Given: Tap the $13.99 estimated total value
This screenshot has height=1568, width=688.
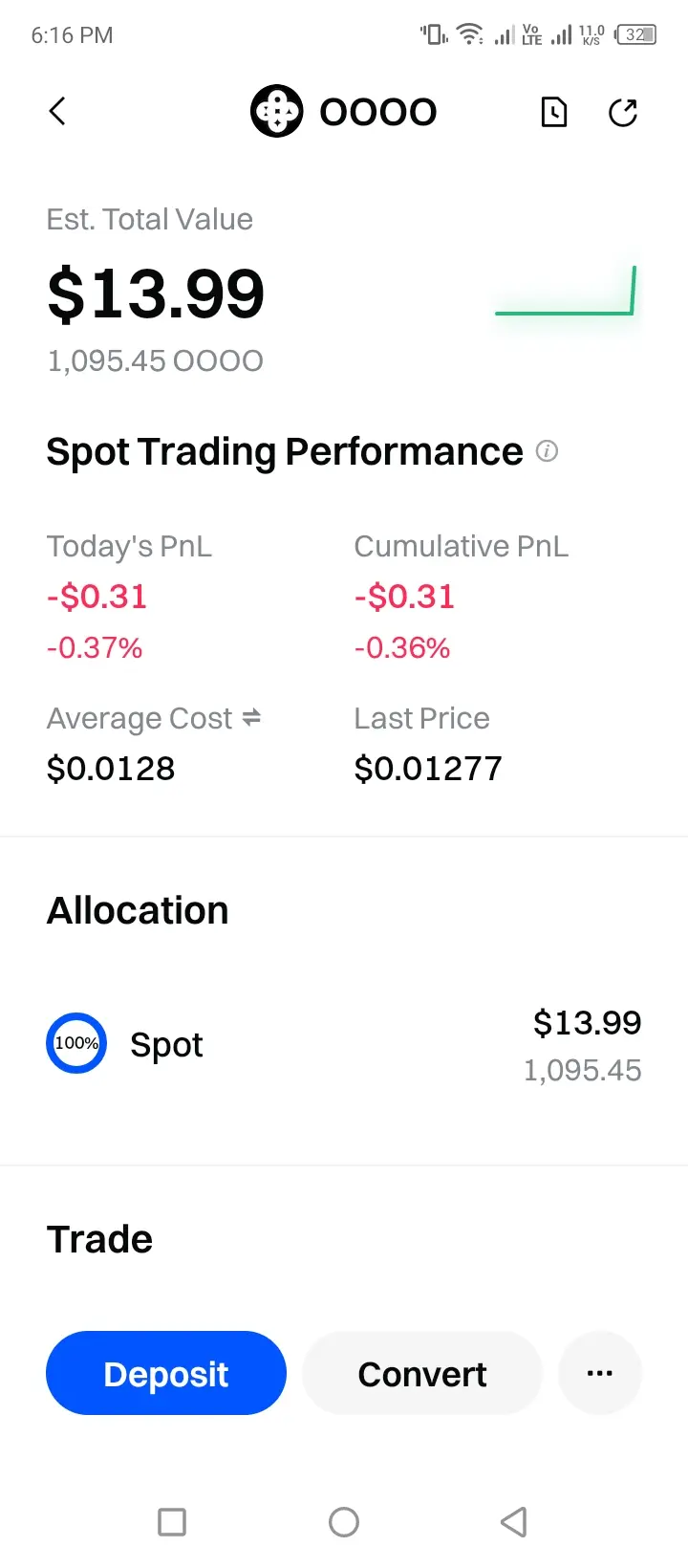Looking at the screenshot, I should 156,294.
